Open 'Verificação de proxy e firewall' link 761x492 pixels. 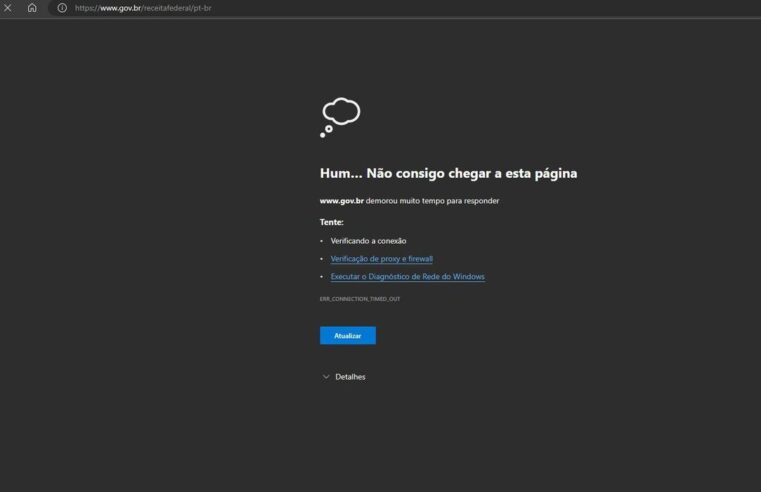[x=381, y=259]
